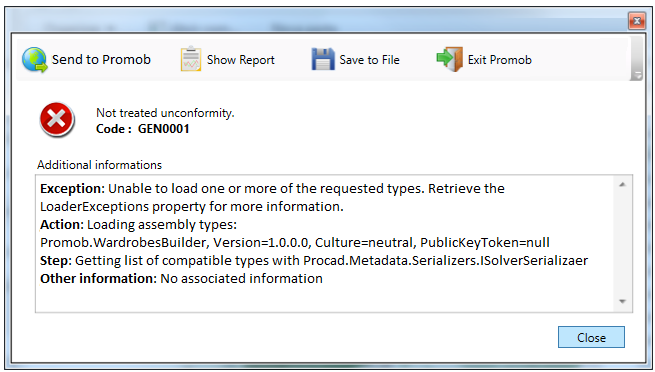Screen dimensions: 655x372
Task: Click the scrollbar track in Additional informations
Action: [622, 242]
